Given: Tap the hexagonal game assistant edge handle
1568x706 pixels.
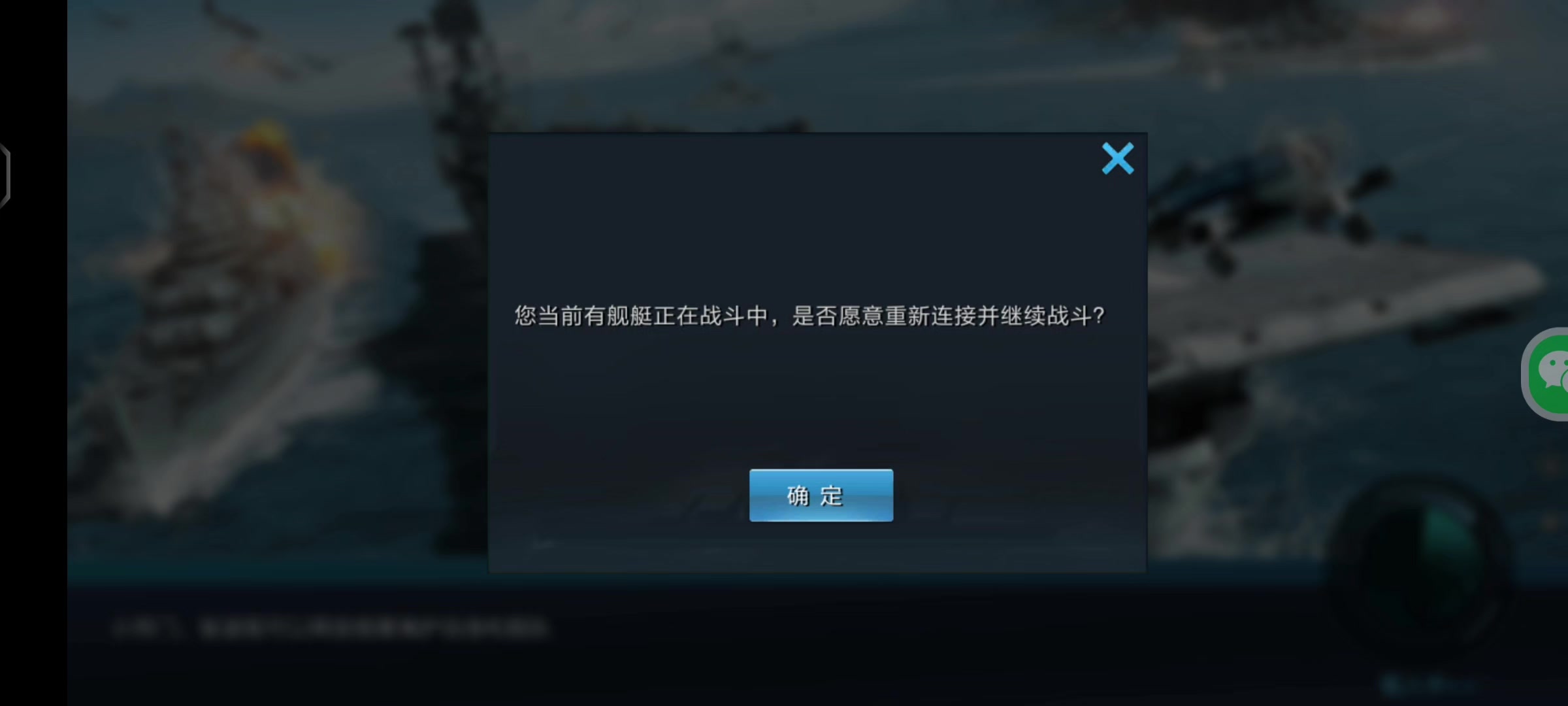Looking at the screenshot, I should [5, 175].
